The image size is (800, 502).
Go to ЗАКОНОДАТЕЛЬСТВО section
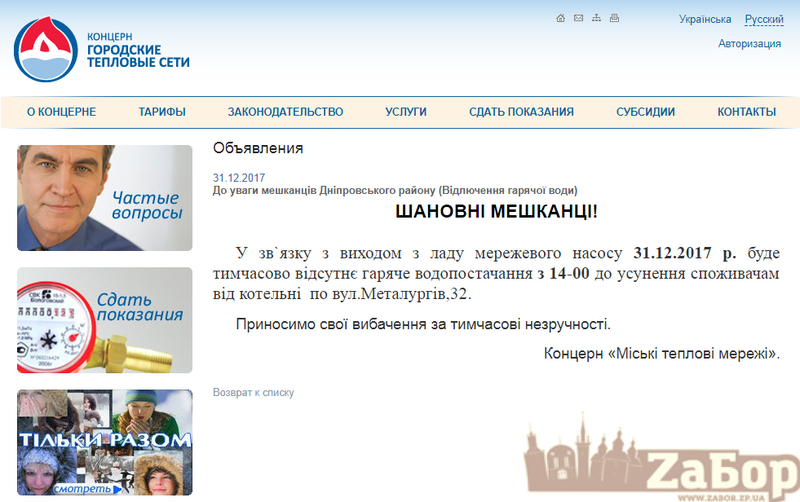click(x=285, y=112)
